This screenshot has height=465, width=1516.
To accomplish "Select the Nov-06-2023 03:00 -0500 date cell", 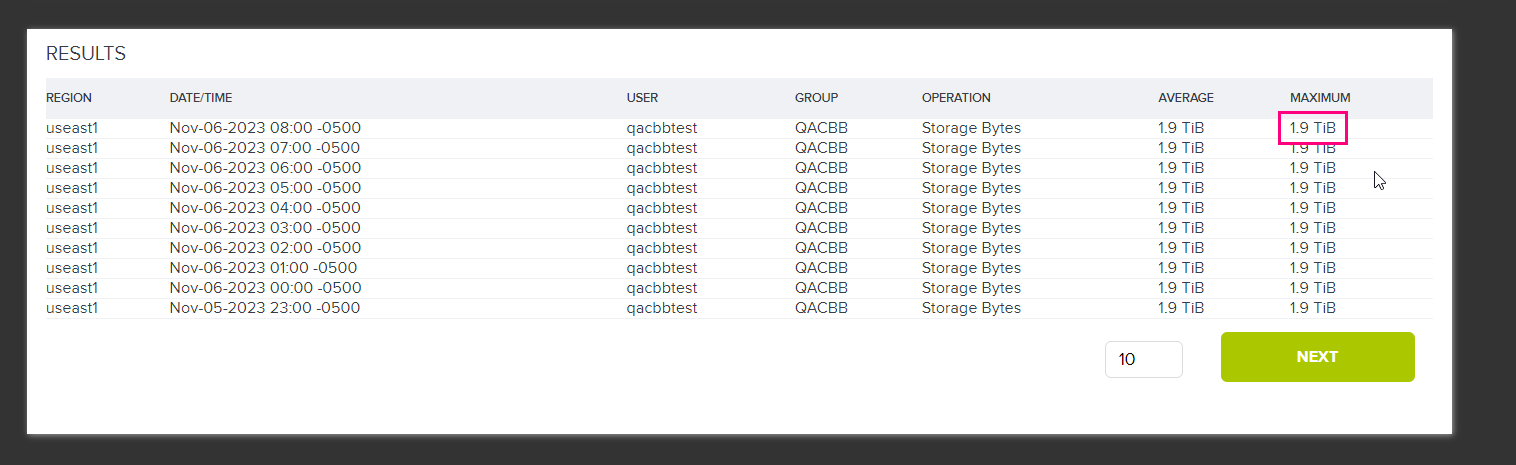I will (265, 228).
